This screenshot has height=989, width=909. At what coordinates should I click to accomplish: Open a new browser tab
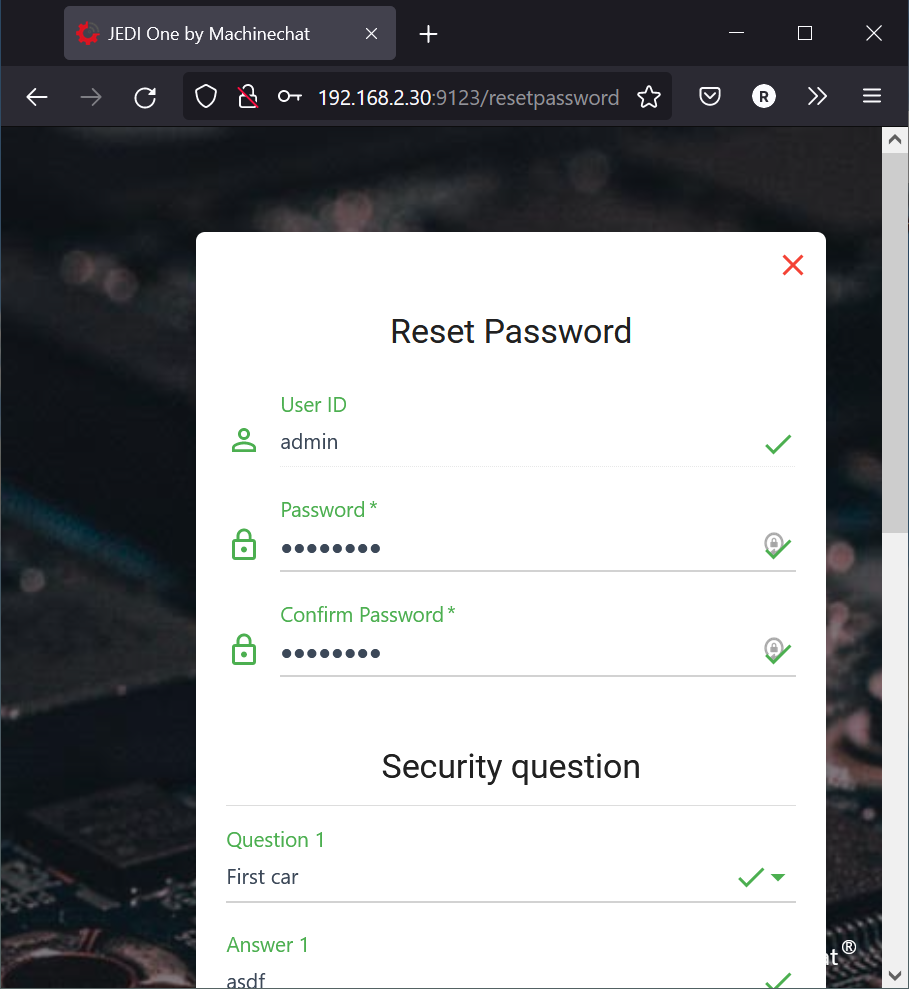pos(429,34)
